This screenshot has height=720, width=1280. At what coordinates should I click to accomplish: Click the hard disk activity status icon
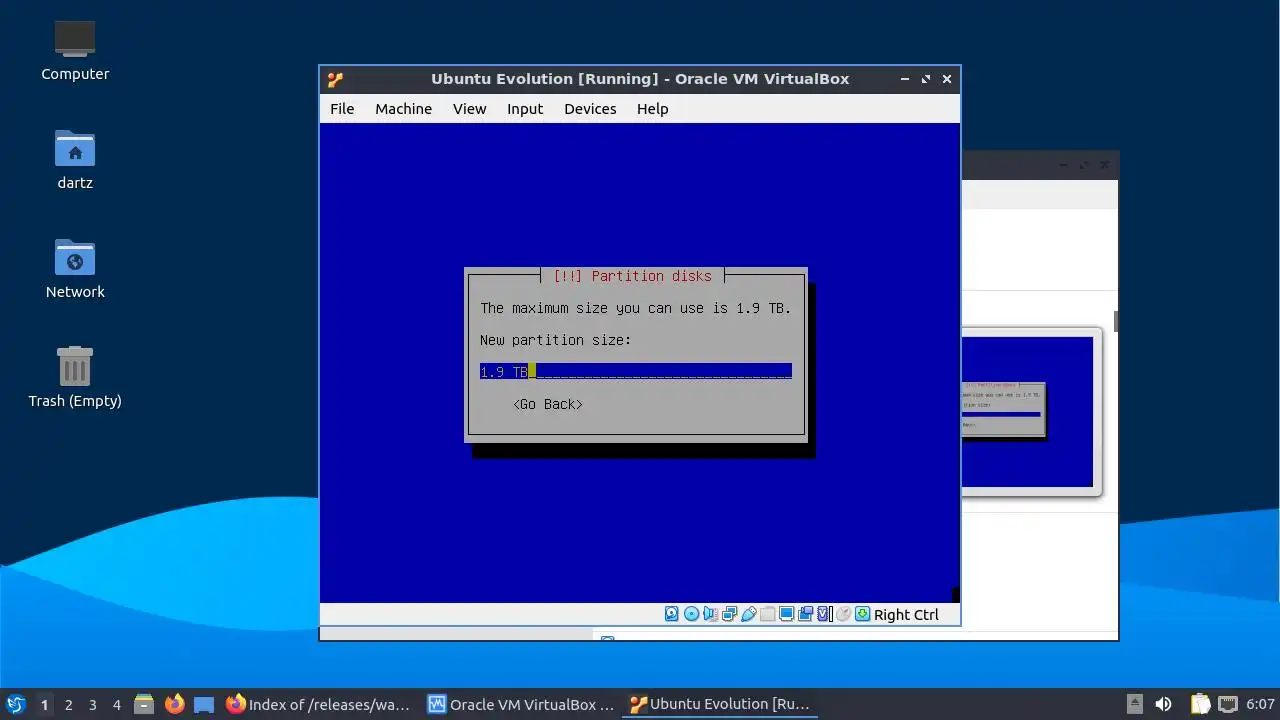tap(671, 614)
